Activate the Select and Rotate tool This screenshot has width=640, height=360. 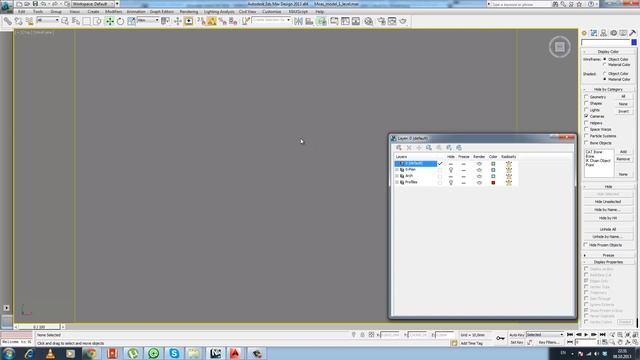(120, 21)
